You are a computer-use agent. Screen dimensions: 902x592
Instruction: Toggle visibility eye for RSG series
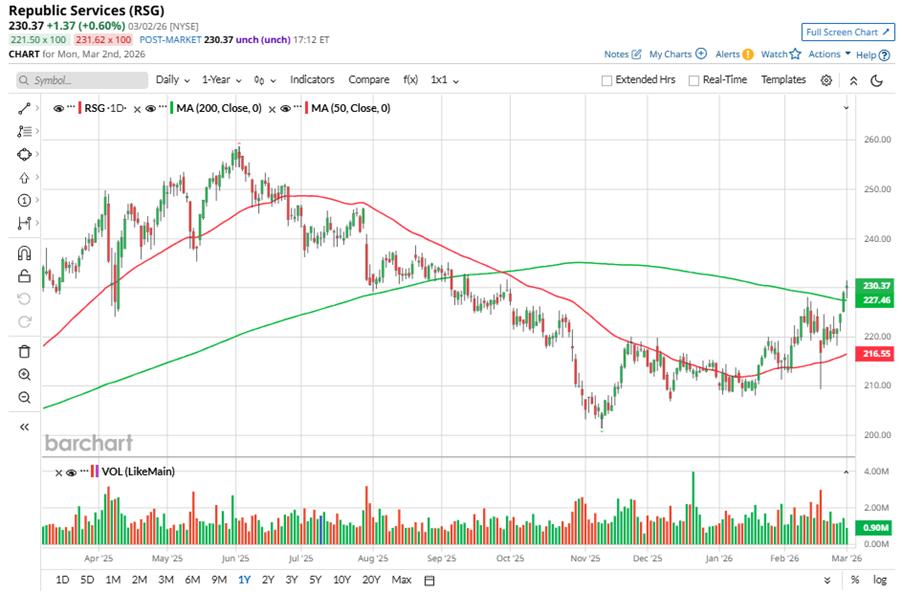click(x=59, y=108)
